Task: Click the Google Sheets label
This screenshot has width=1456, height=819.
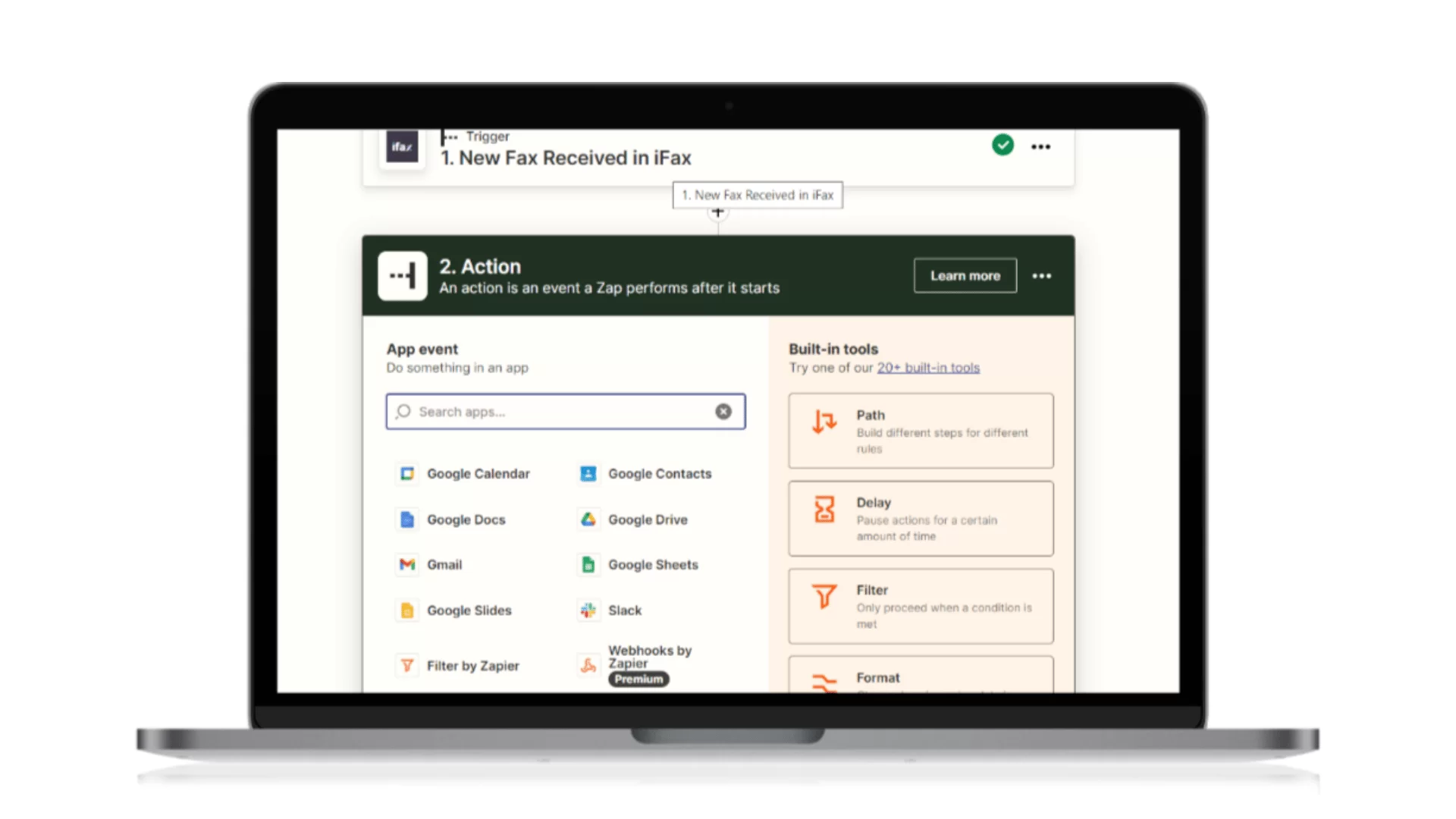Action: [653, 565]
